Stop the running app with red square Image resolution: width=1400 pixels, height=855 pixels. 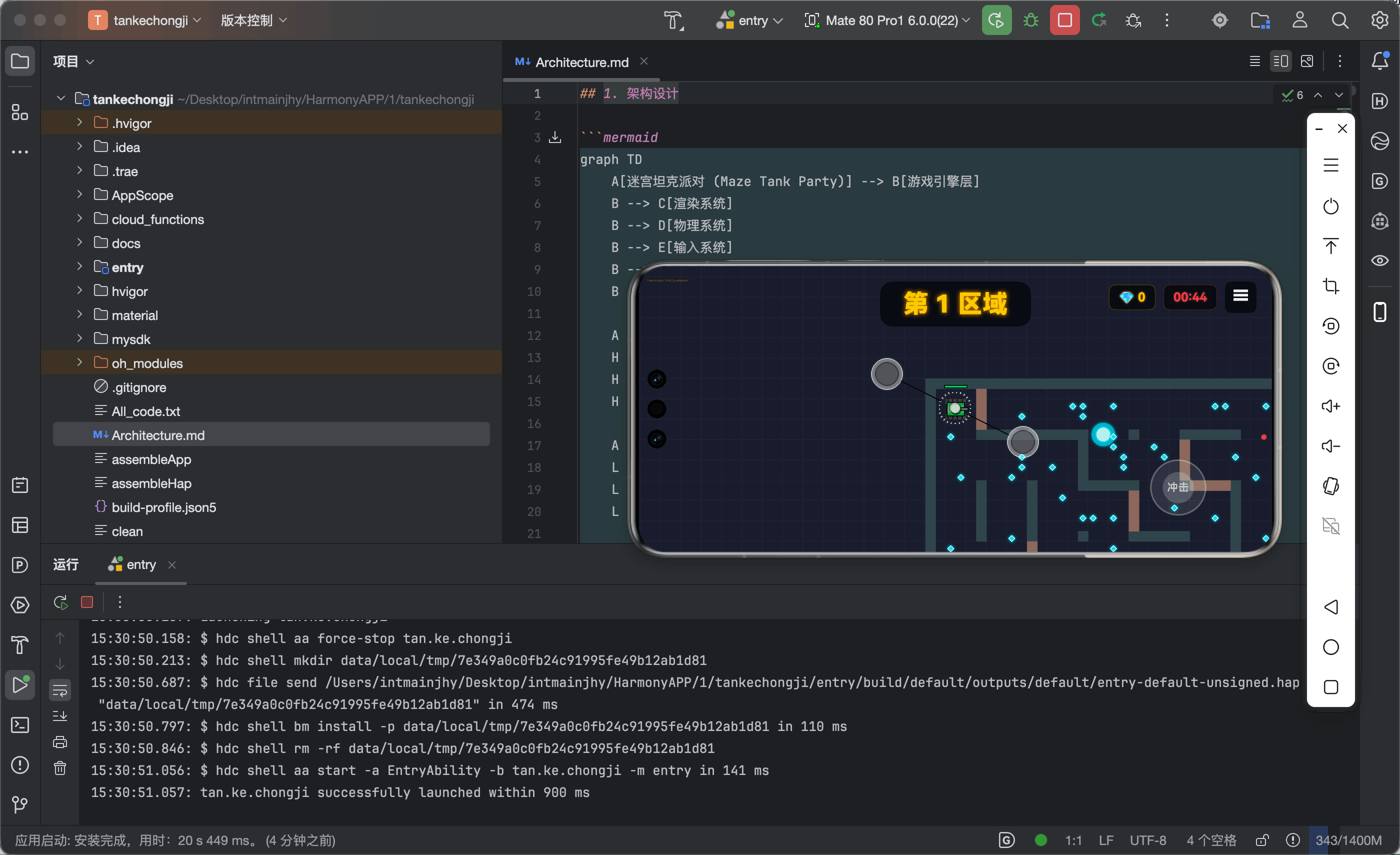(1064, 20)
